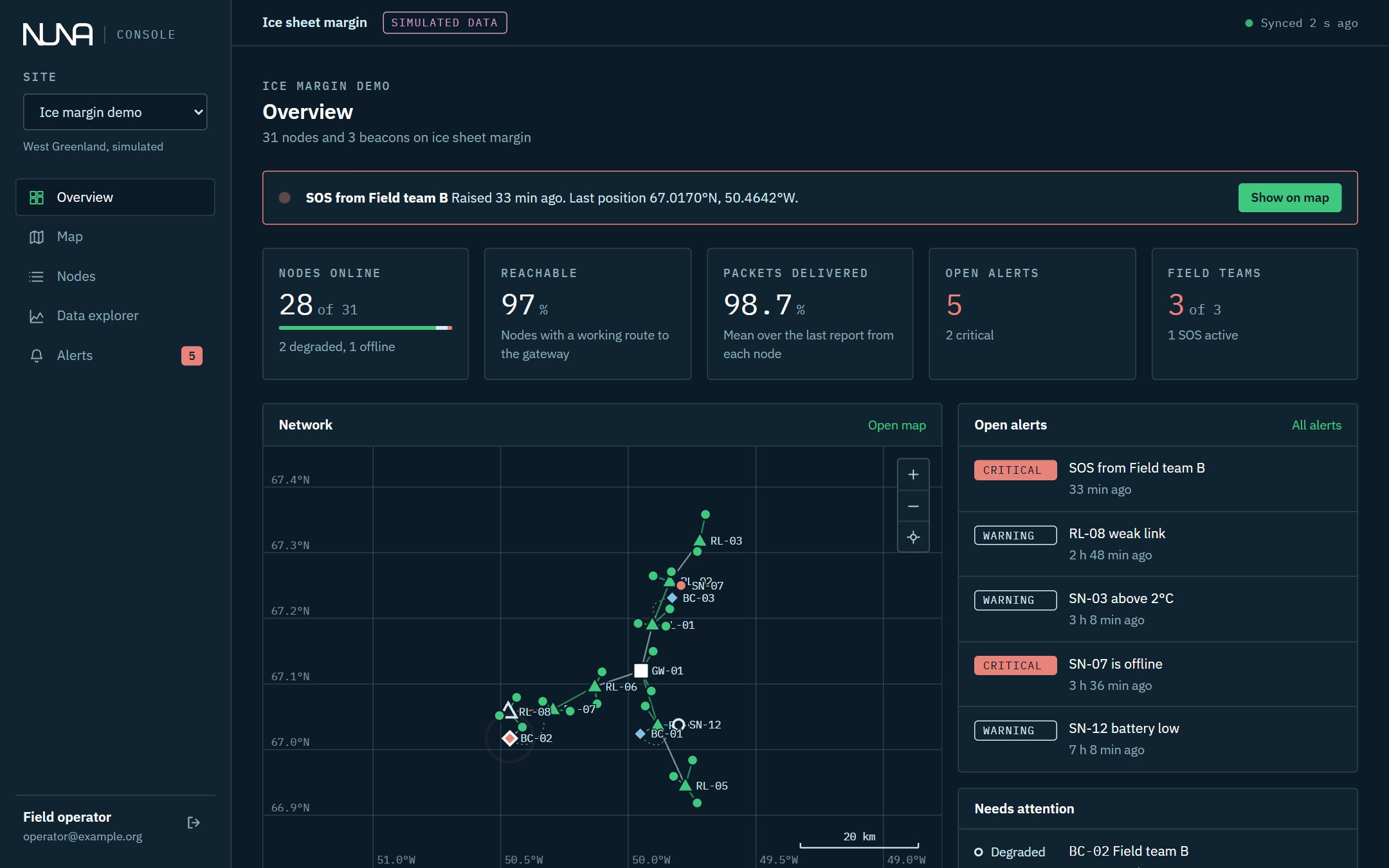Open the Nodes list page
The height and width of the screenshot is (868, 1389).
115,276
